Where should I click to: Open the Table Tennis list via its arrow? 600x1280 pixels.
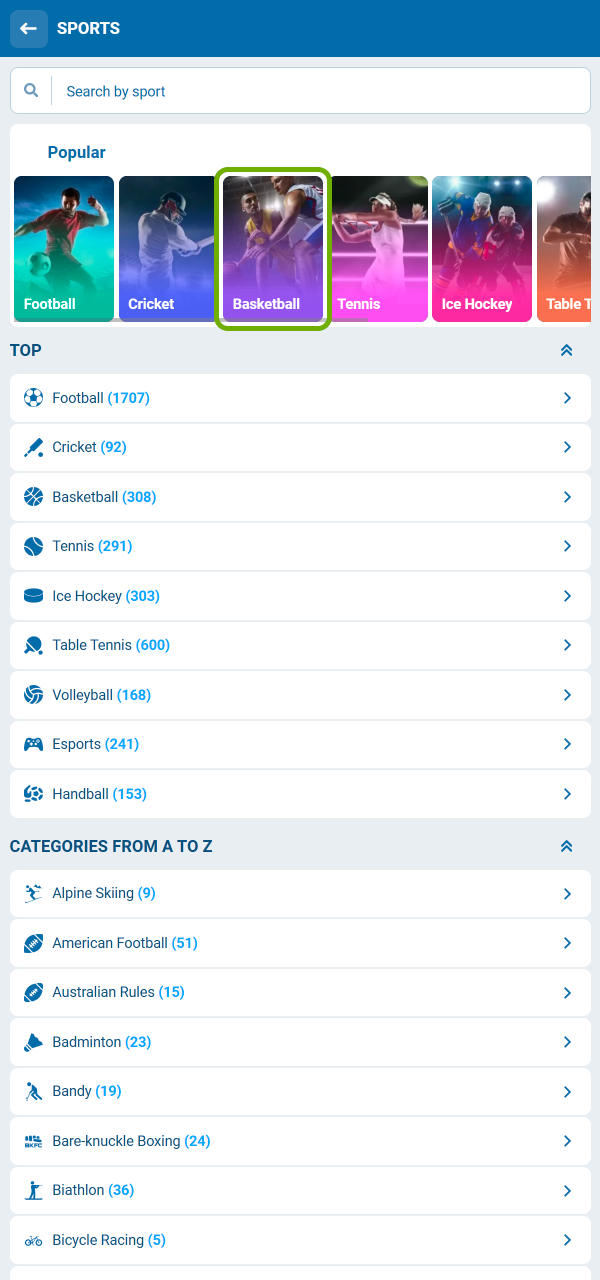click(x=567, y=645)
